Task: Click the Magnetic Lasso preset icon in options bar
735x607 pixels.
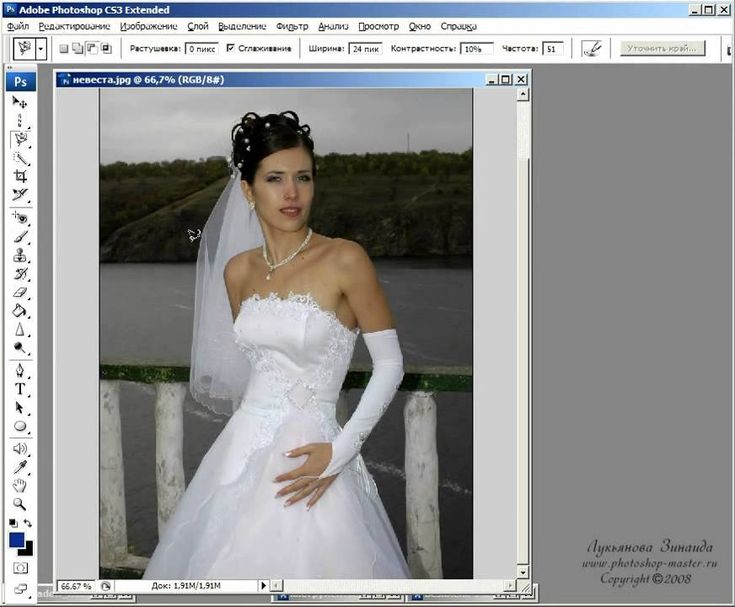Action: (x=24, y=49)
